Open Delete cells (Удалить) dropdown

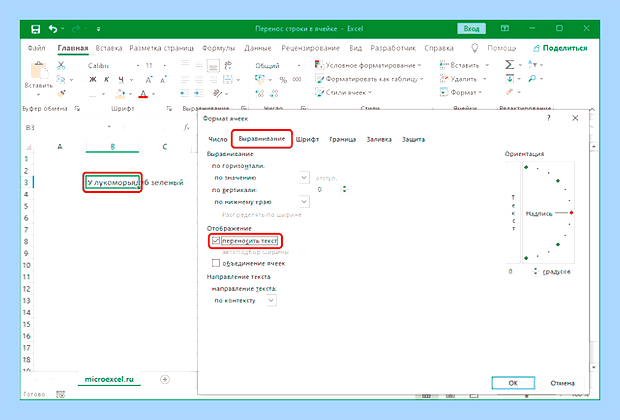pyautogui.click(x=463, y=79)
